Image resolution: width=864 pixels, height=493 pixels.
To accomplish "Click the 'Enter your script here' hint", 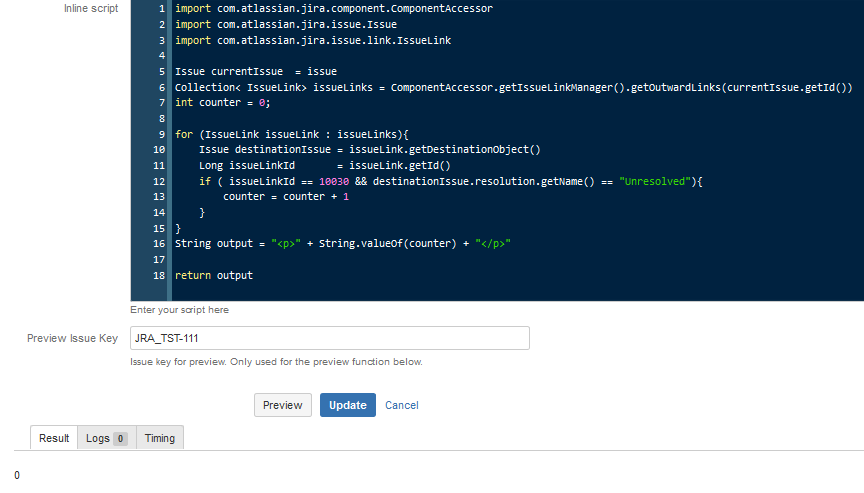I will [x=179, y=310].
